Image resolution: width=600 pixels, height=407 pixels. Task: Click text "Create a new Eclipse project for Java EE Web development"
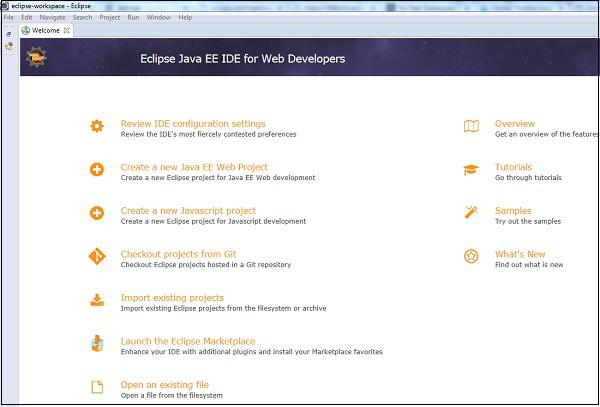point(218,178)
